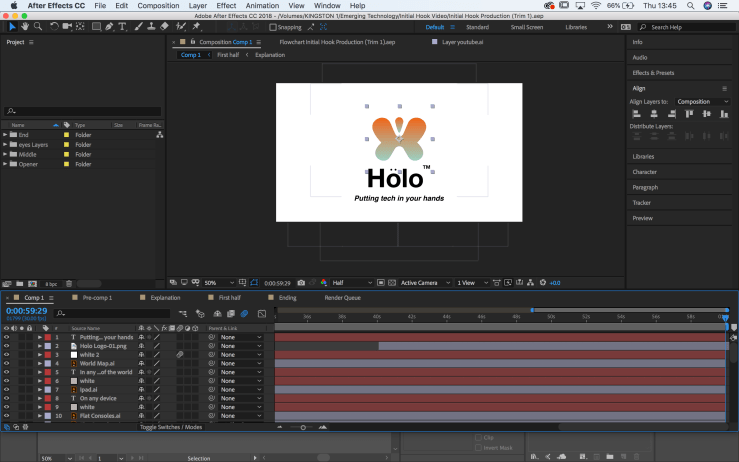Image resolution: width=739 pixels, height=462 pixels.
Task: Open the Composition menu
Action: pyautogui.click(x=158, y=6)
